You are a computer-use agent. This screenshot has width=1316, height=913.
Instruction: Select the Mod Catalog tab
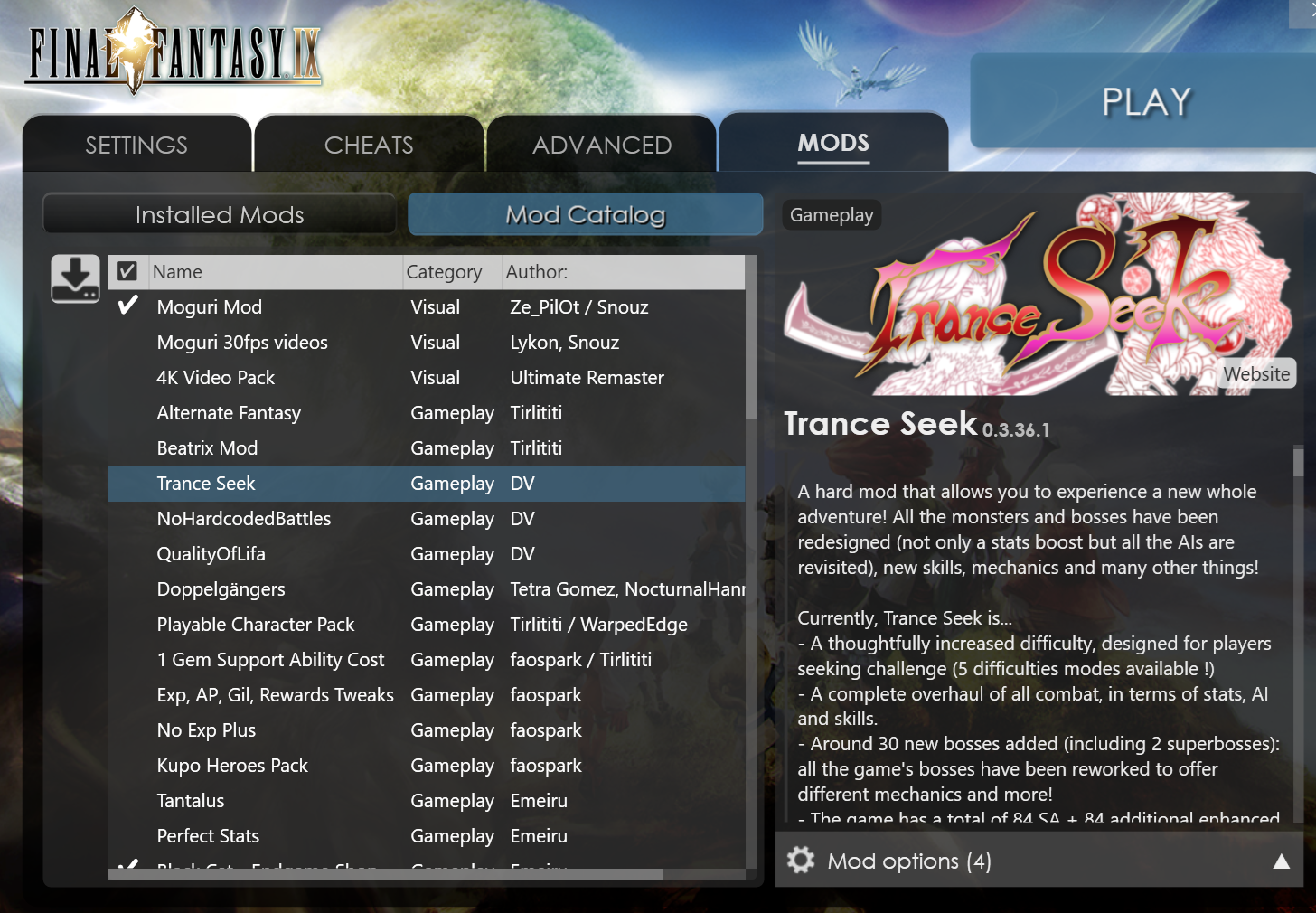pyautogui.click(x=586, y=214)
